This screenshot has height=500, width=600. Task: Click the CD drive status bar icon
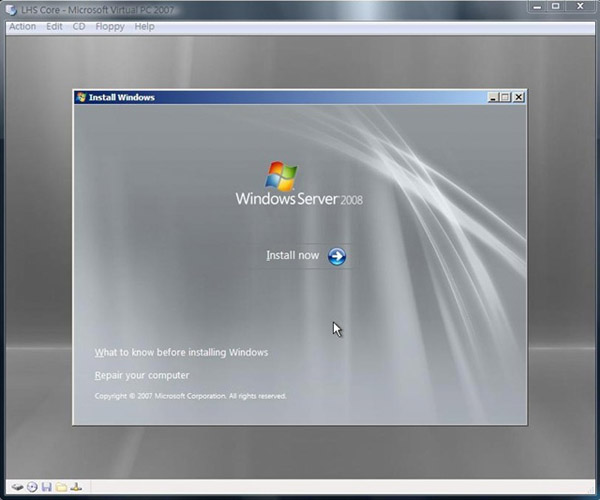[x=32, y=487]
